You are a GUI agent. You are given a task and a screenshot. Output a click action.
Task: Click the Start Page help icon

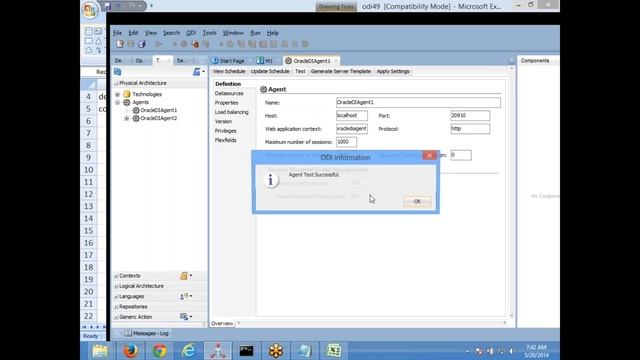pyautogui.click(x=215, y=60)
